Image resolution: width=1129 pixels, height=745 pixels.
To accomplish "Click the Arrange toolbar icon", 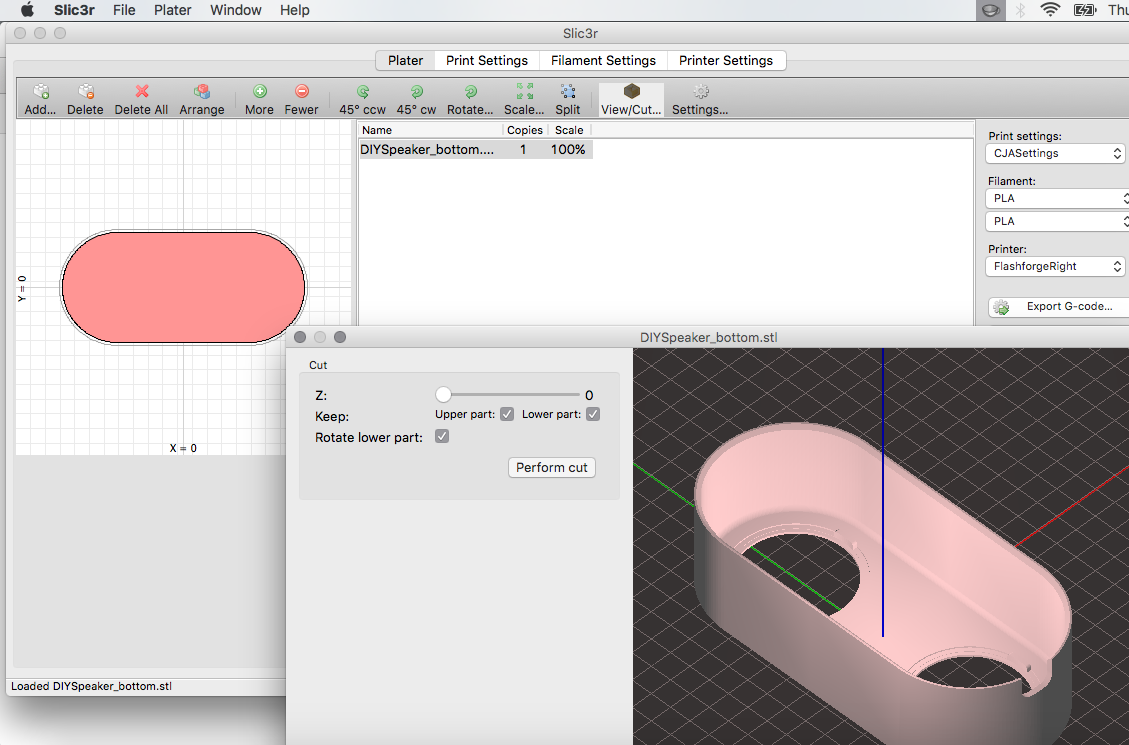I will coord(202,91).
